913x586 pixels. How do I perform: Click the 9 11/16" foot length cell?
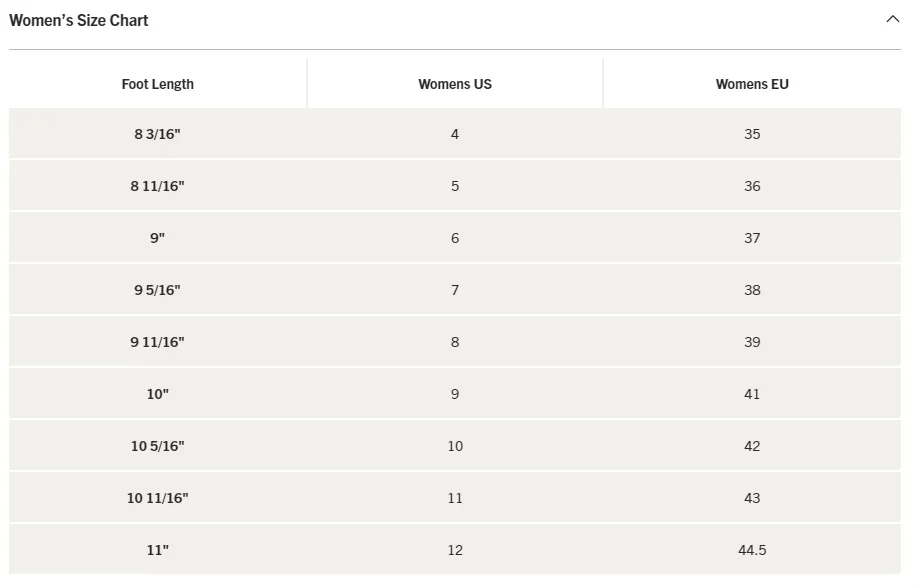(x=158, y=342)
